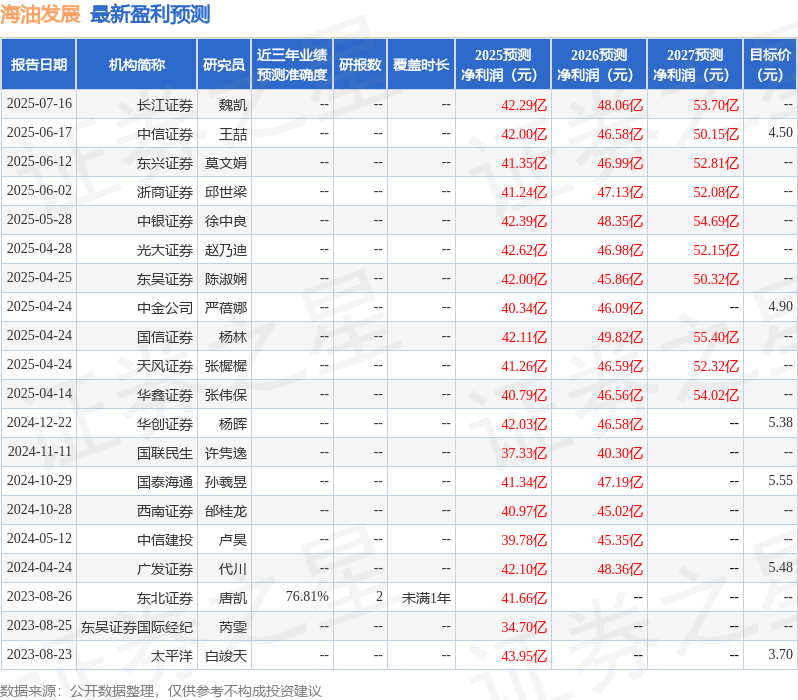Click the institution 华鑫证券

click(165, 396)
